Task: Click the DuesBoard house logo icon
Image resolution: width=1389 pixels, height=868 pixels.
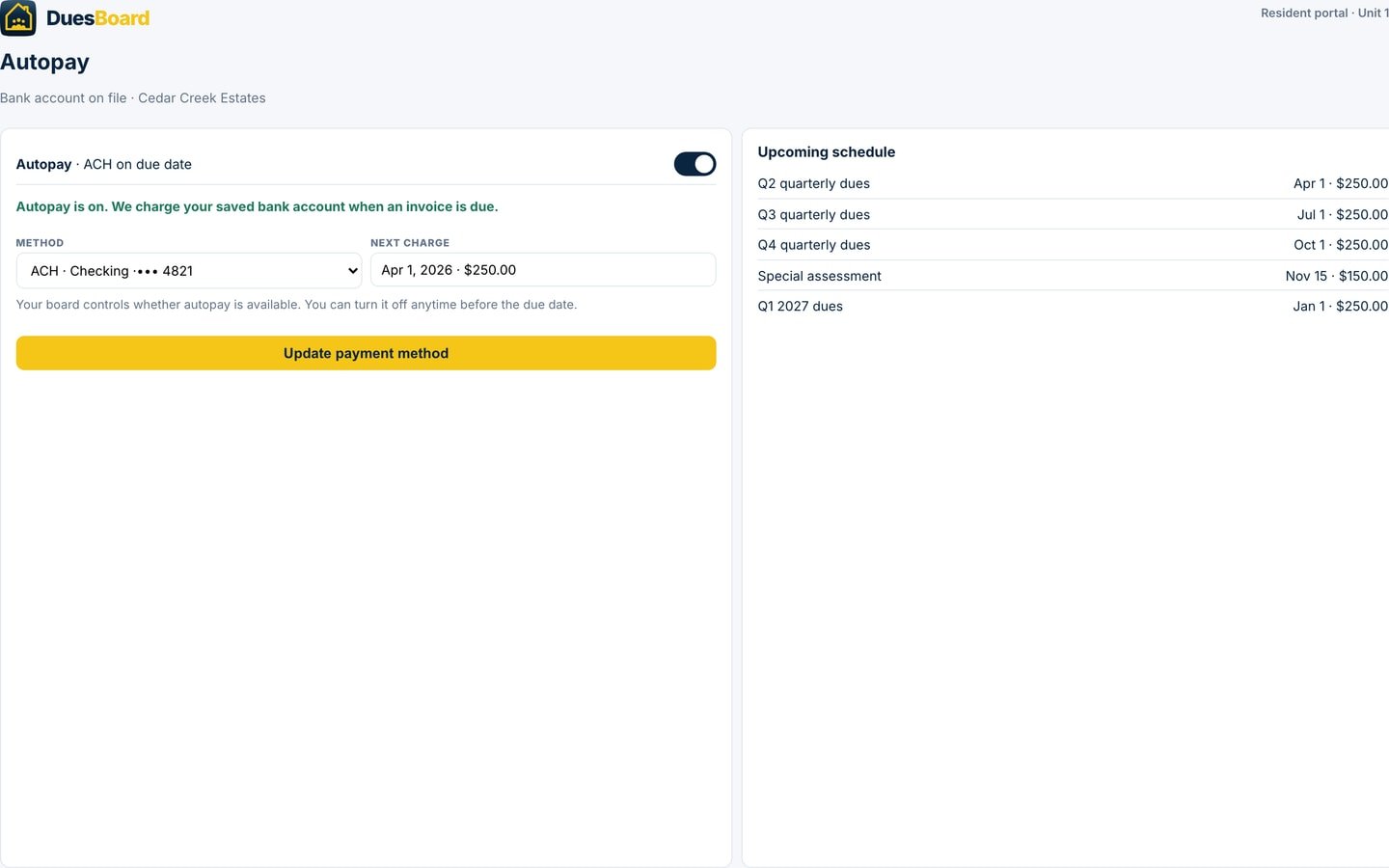Action: 18,18
